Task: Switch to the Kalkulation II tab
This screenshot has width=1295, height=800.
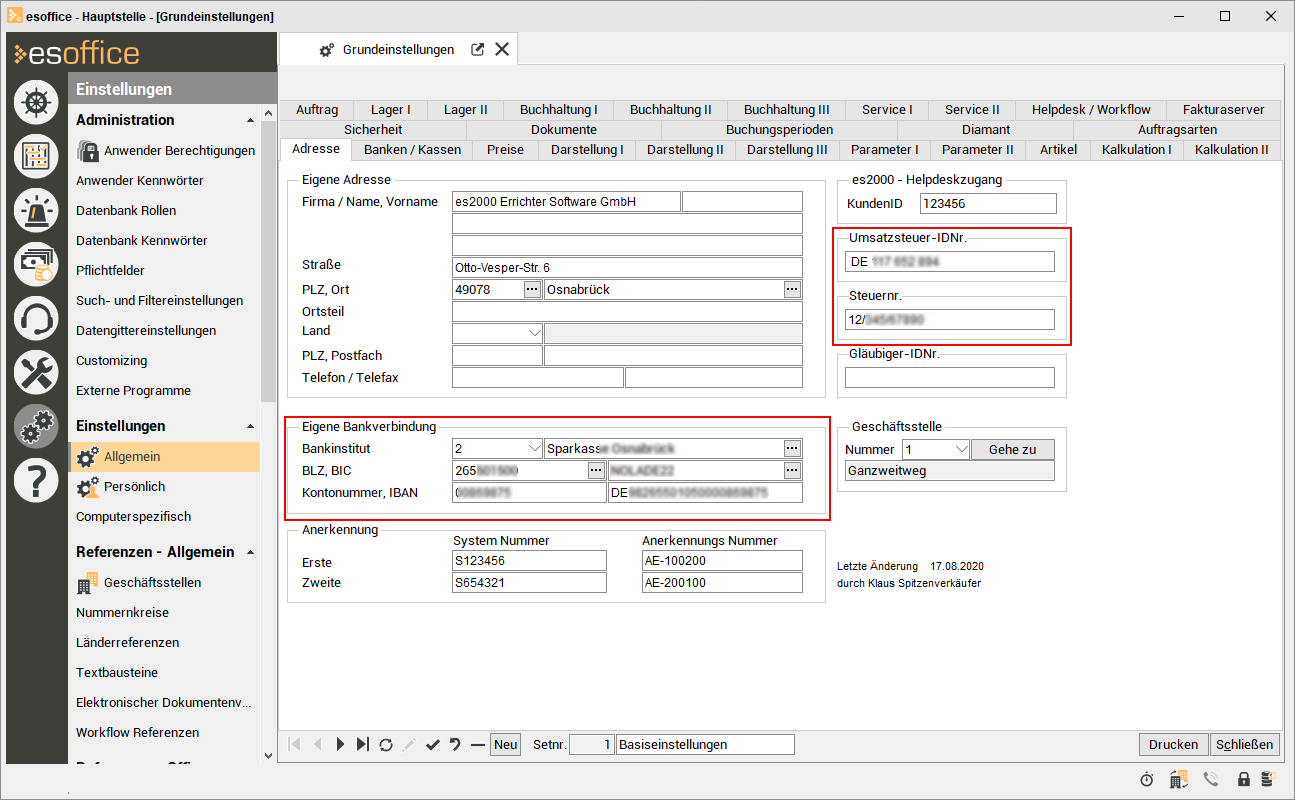Action: coord(1231,150)
